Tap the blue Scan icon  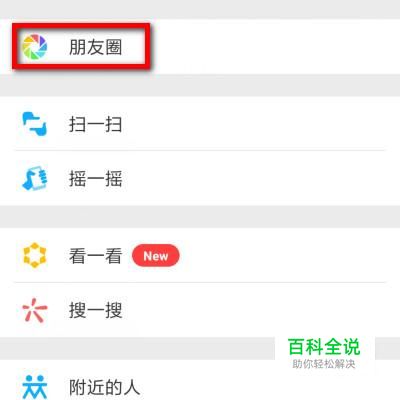[35, 124]
